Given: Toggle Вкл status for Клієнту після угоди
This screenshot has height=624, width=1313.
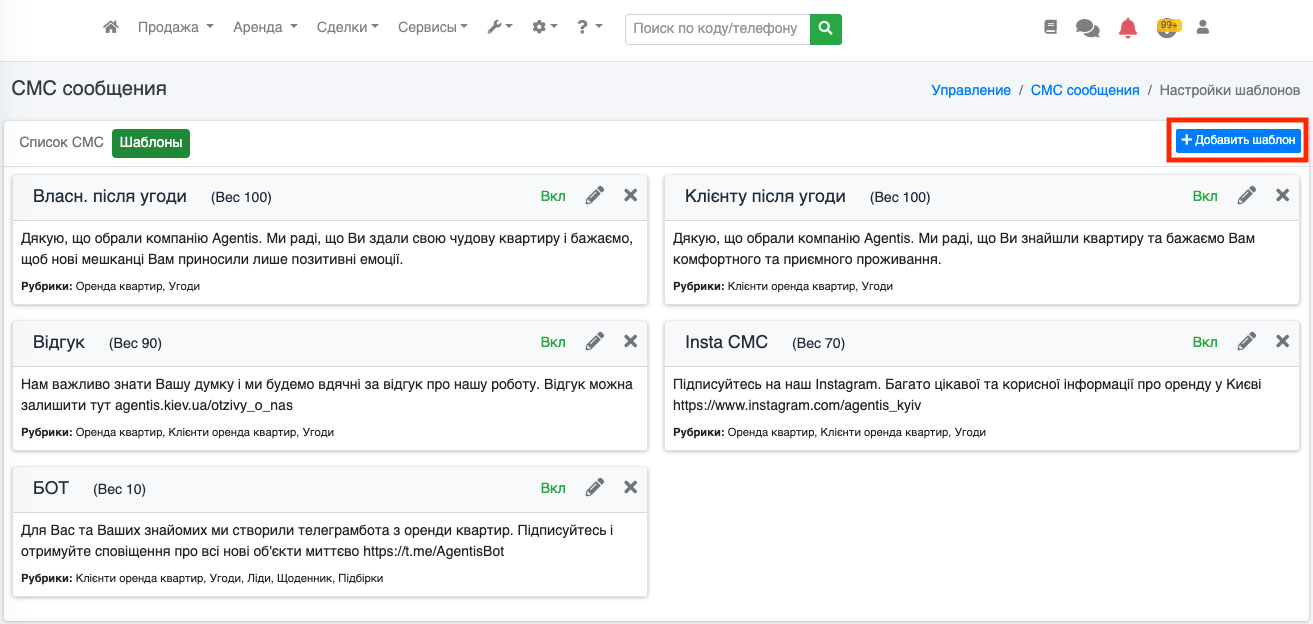Looking at the screenshot, I should tap(1205, 196).
